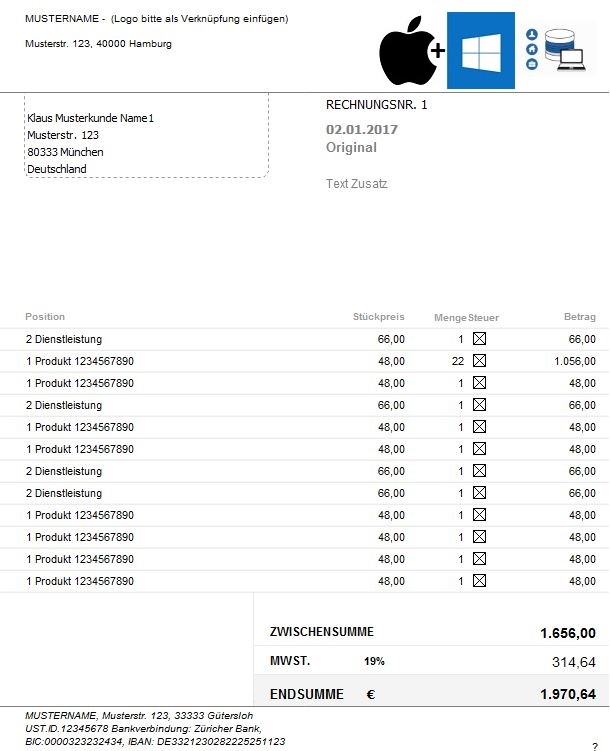610x751 pixels.
Task: Click the euro symbol beside ENDSUMME
Action: [x=371, y=694]
